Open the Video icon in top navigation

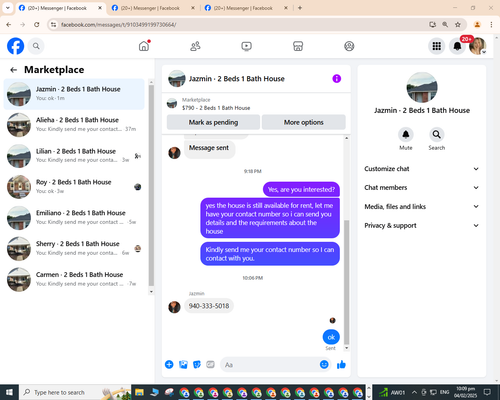coord(246,46)
